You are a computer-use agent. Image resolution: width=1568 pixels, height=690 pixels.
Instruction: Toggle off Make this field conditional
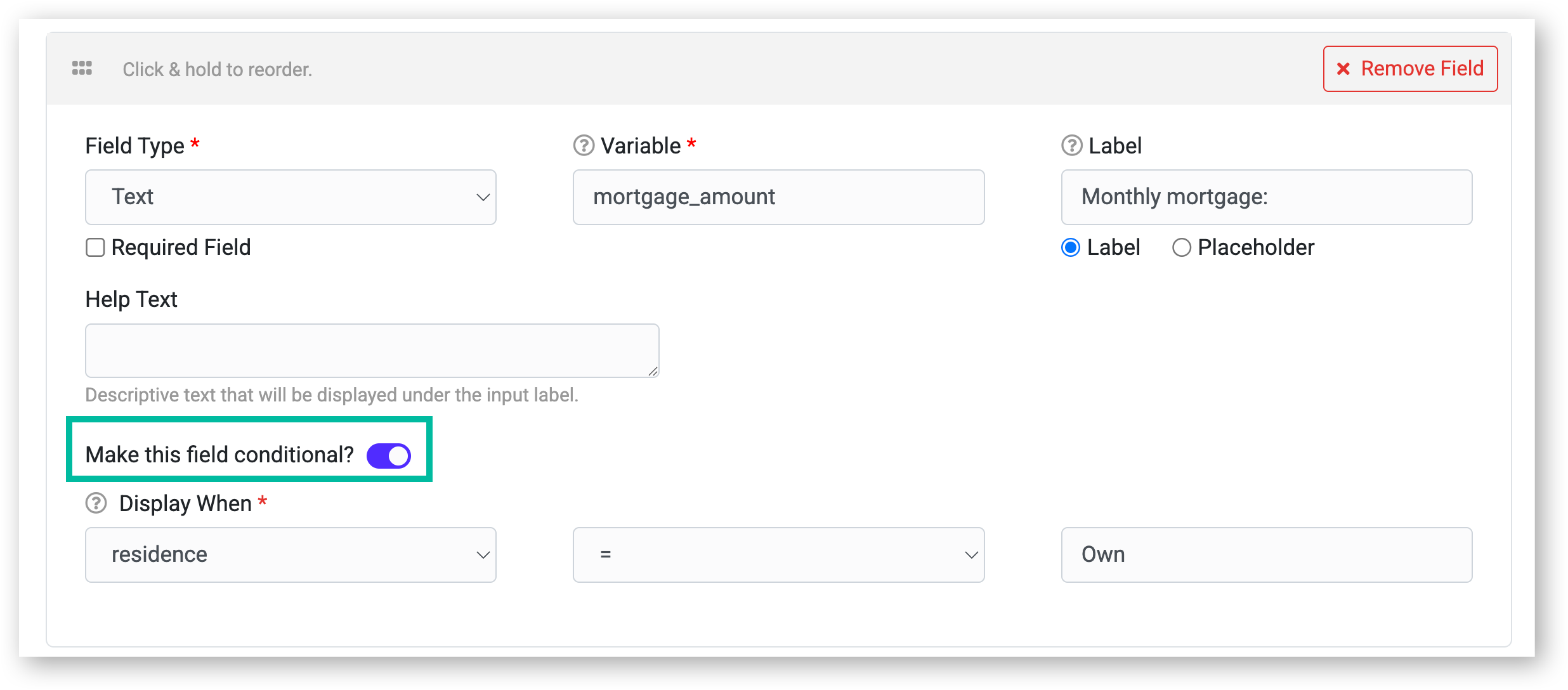389,455
